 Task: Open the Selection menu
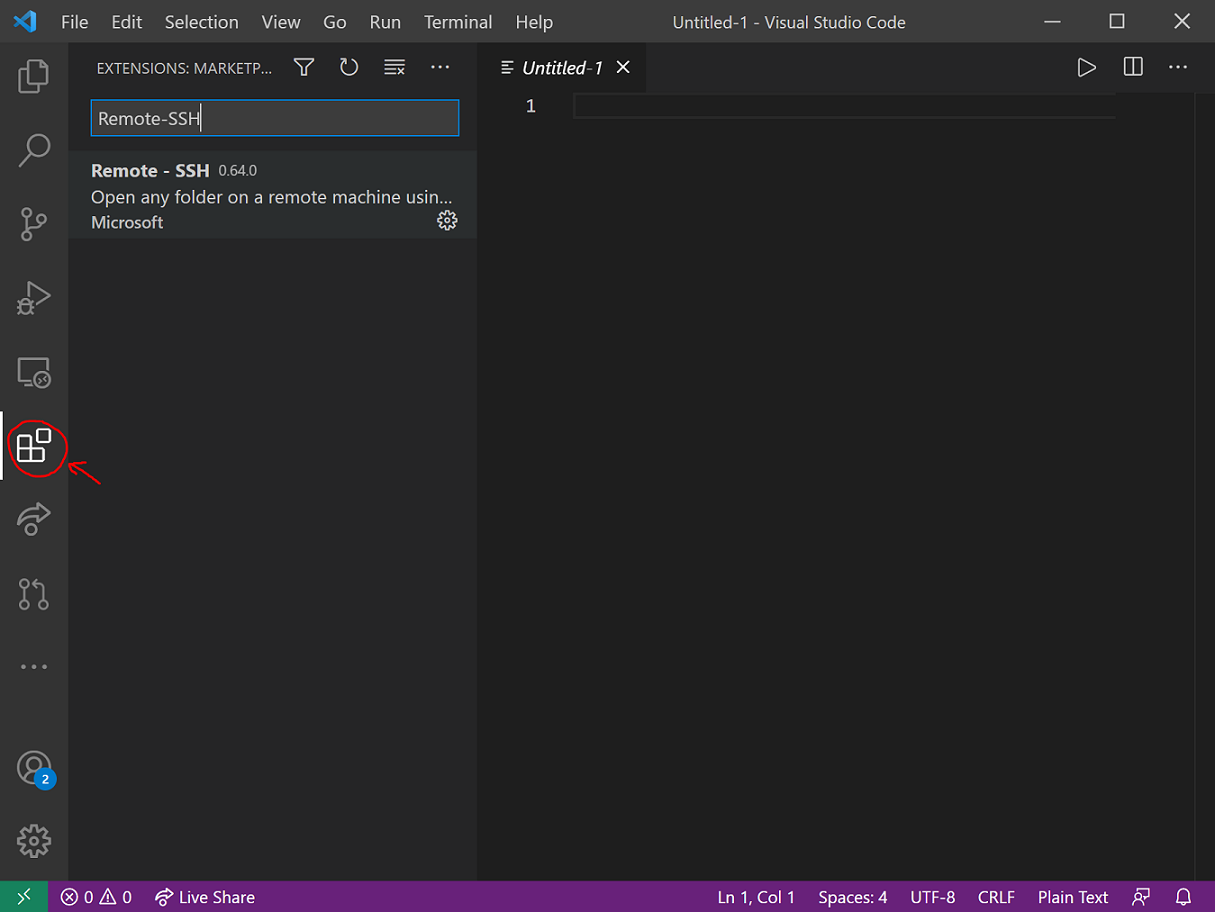click(x=202, y=22)
